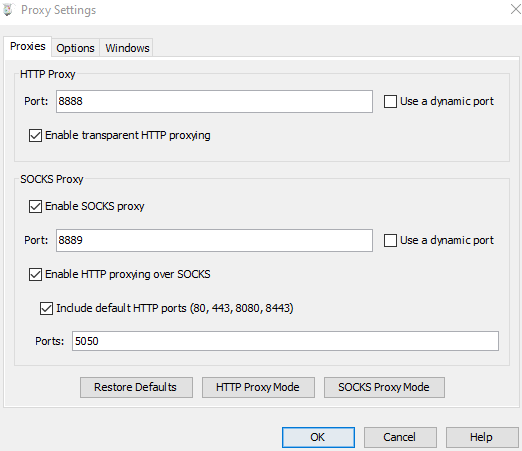This screenshot has width=522, height=451.
Task: Uncheck Enable transparent HTTP proxying
Action: (35, 136)
